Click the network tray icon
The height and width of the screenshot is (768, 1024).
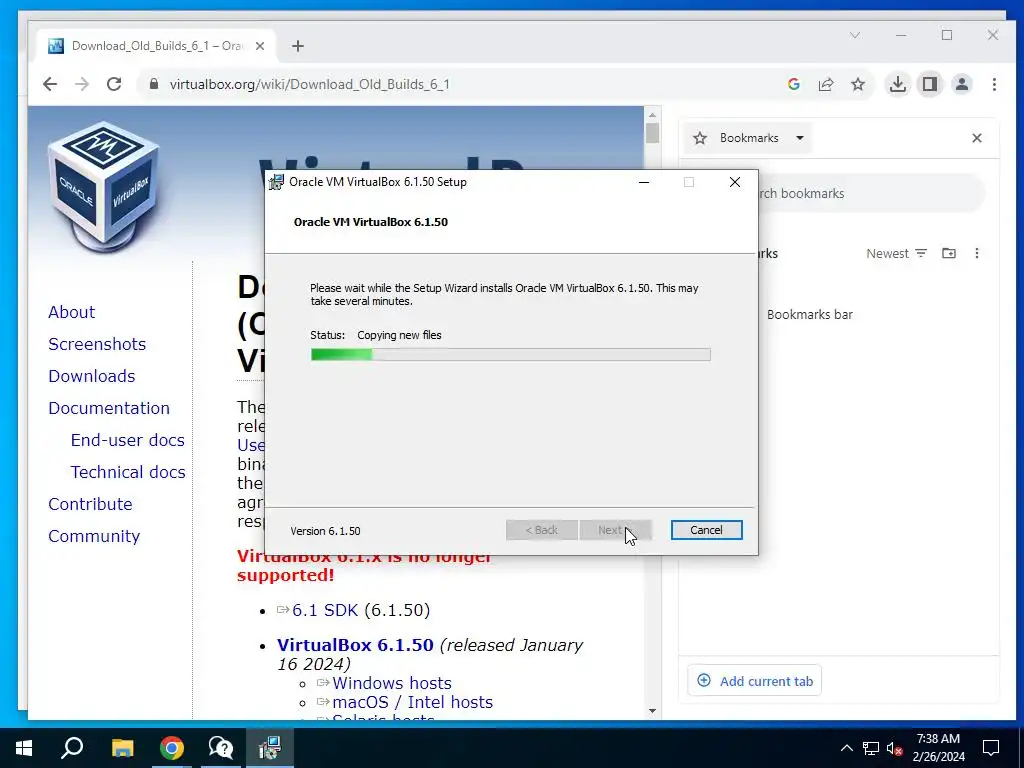(871, 748)
